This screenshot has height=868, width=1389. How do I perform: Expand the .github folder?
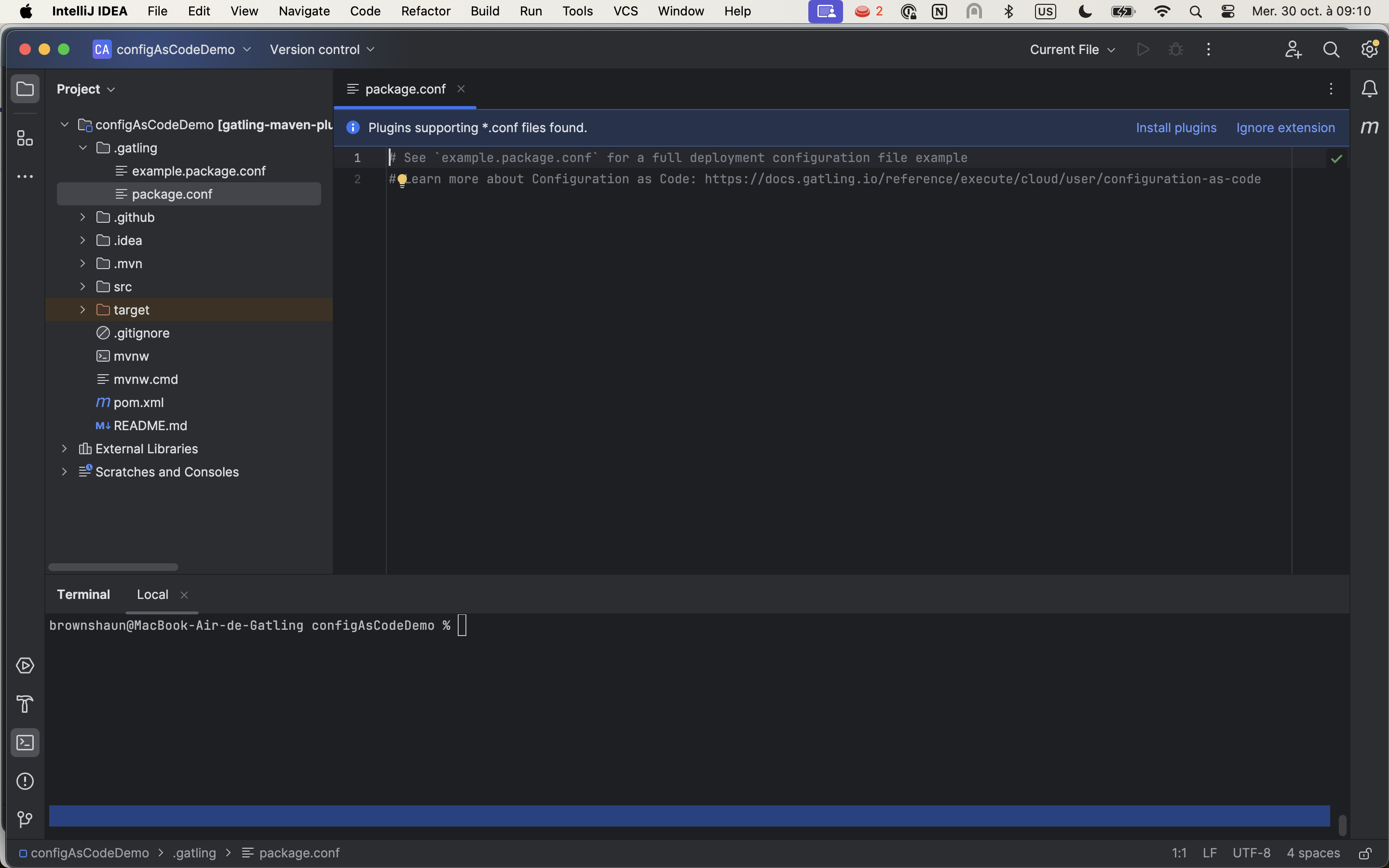[x=82, y=217]
